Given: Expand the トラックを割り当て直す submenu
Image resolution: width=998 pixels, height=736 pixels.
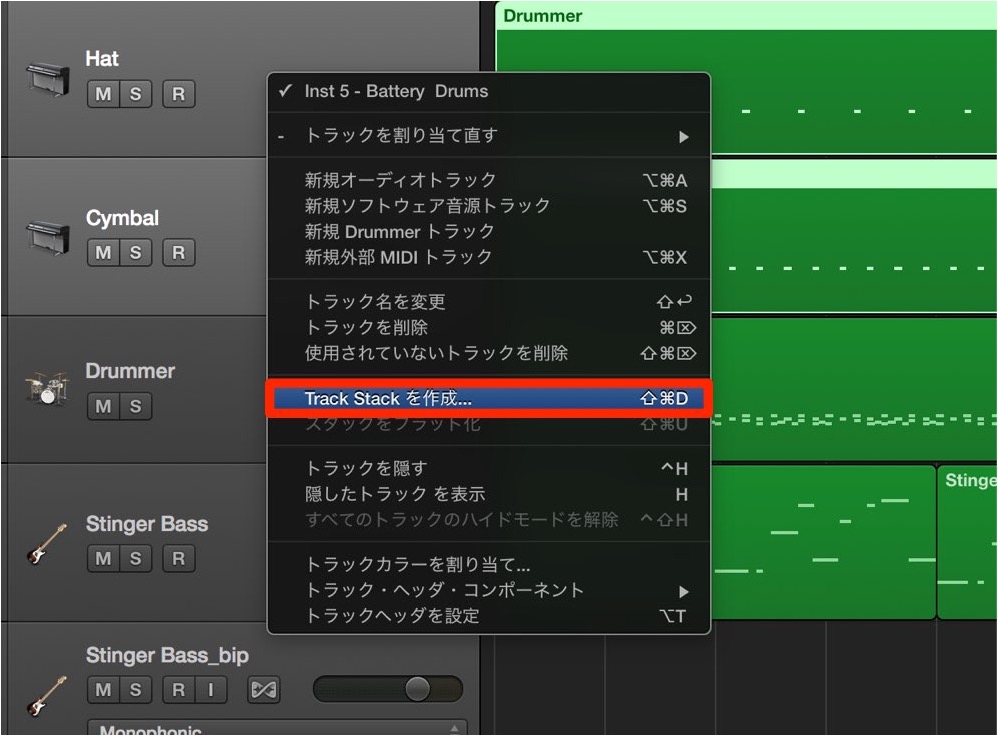Looking at the screenshot, I should [489, 136].
